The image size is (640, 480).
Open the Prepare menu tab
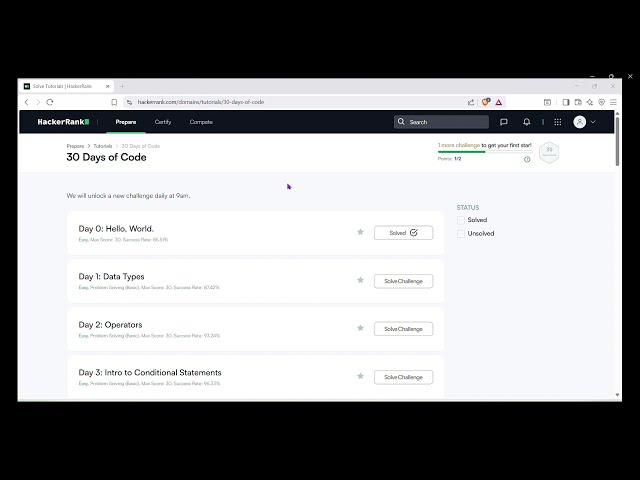[x=126, y=122]
